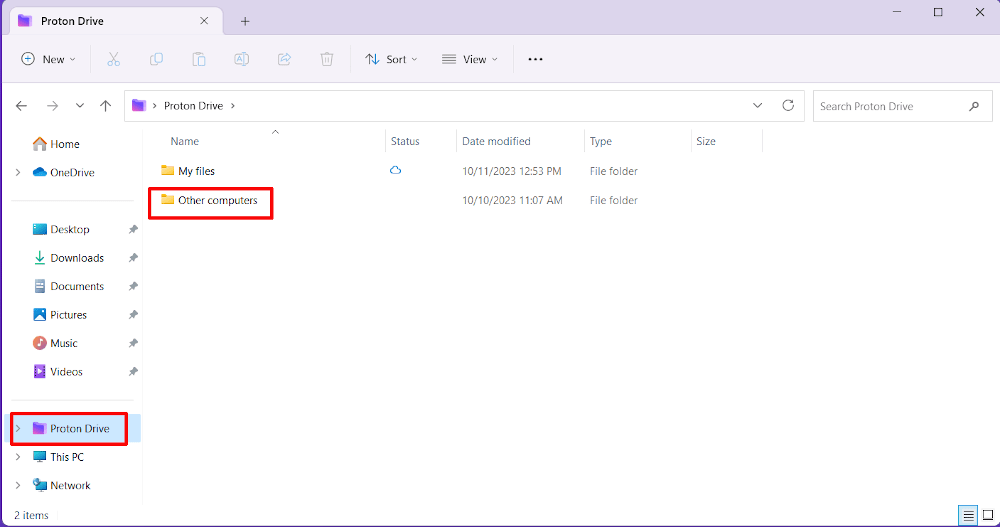Click the Rename icon in toolbar
Screen dimensions: 1000x527
pos(242,59)
